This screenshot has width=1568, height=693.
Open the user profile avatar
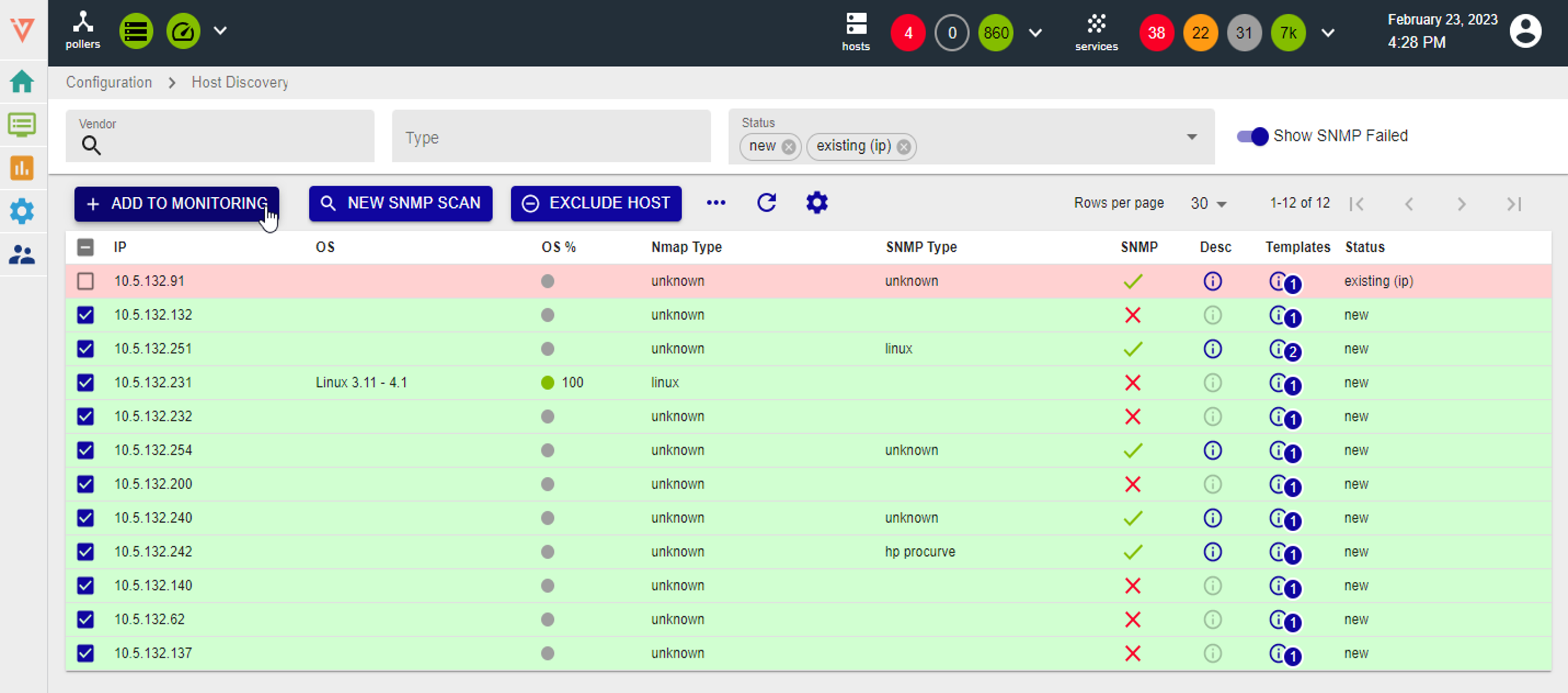[x=1525, y=31]
